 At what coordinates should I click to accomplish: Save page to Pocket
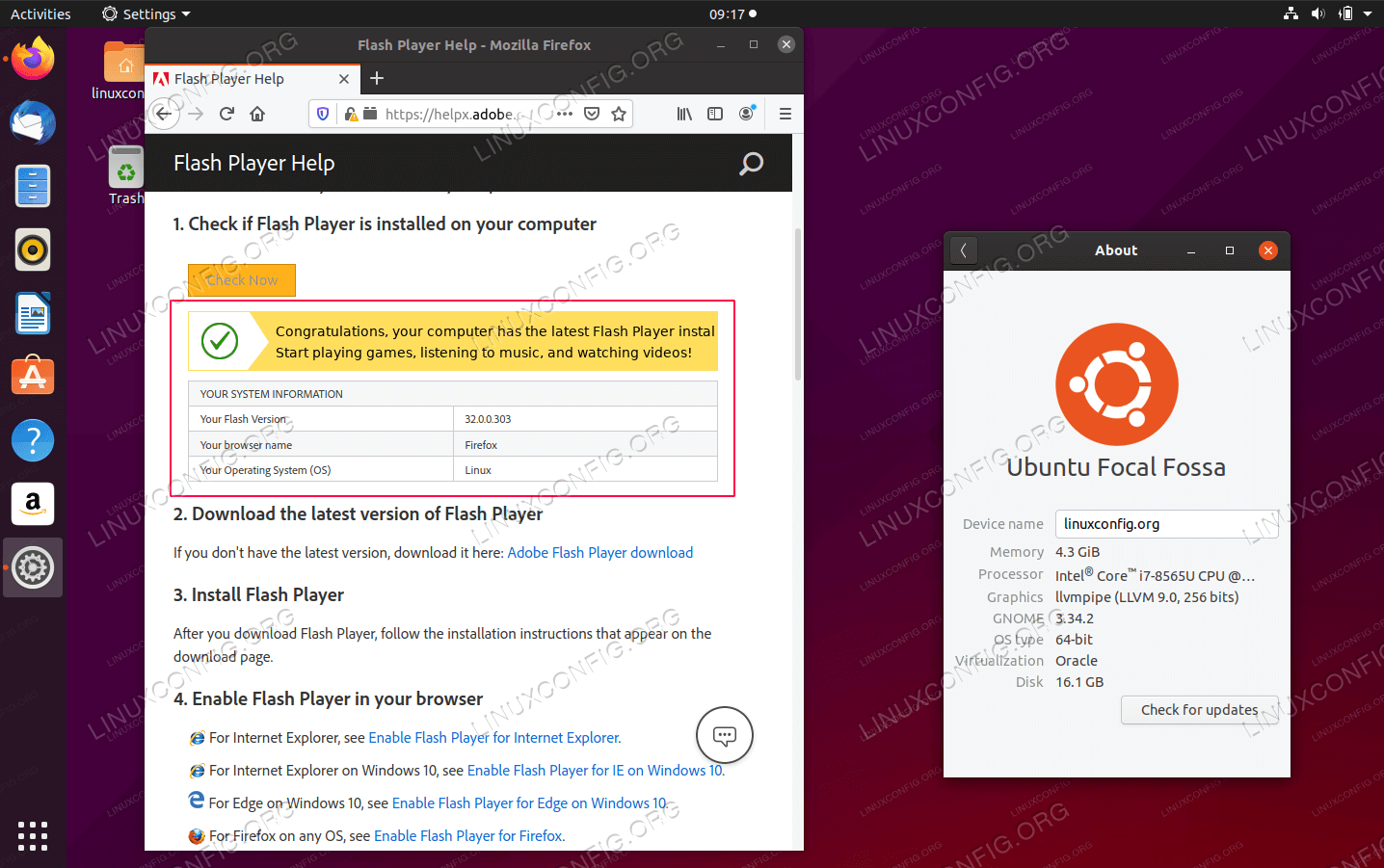tap(592, 114)
